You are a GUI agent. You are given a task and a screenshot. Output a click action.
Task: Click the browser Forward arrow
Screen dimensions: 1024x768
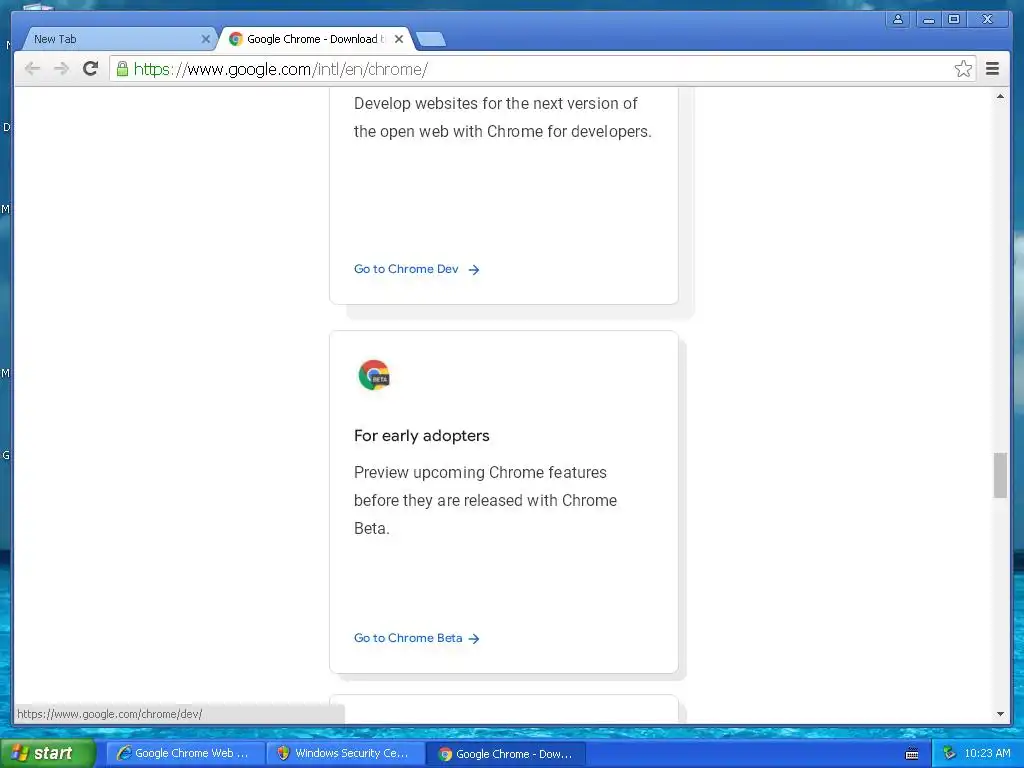pos(61,69)
